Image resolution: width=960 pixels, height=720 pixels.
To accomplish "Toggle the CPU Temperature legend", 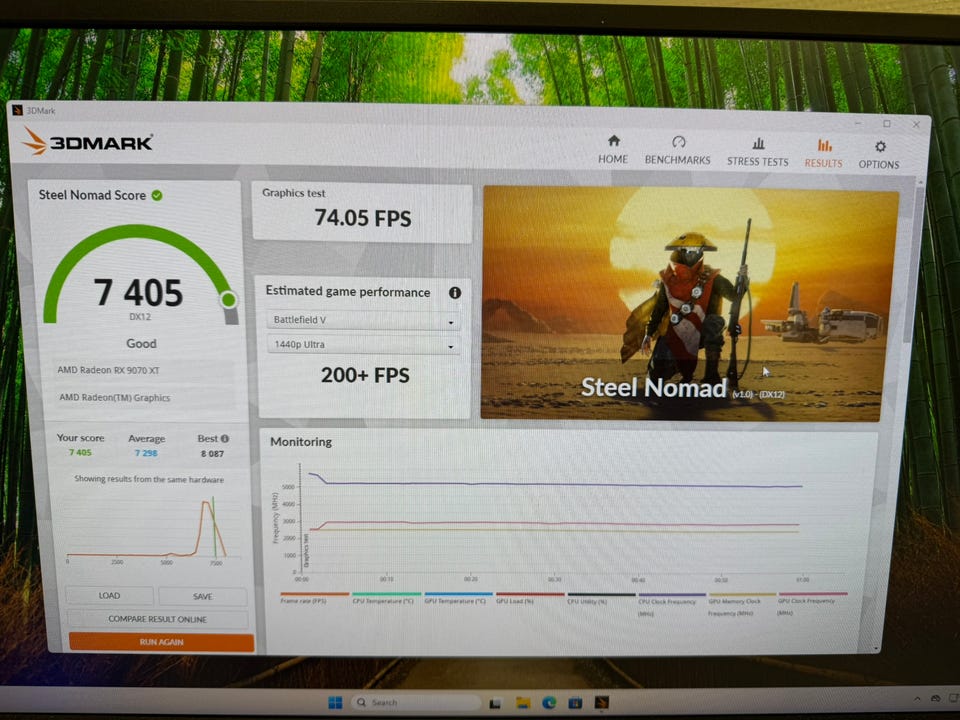I will (x=386, y=598).
